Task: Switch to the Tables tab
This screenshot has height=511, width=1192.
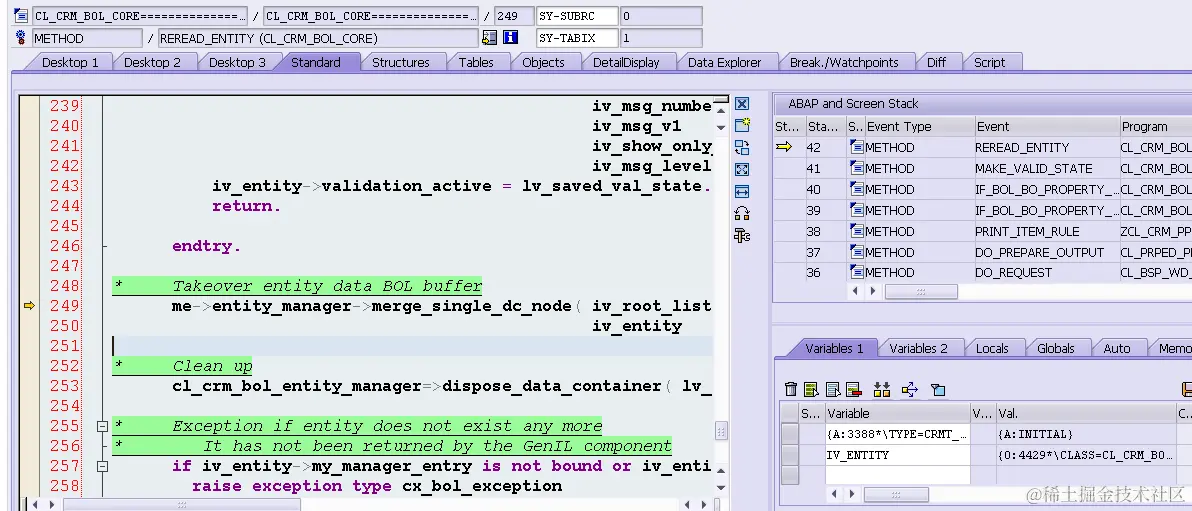Action: (x=476, y=62)
